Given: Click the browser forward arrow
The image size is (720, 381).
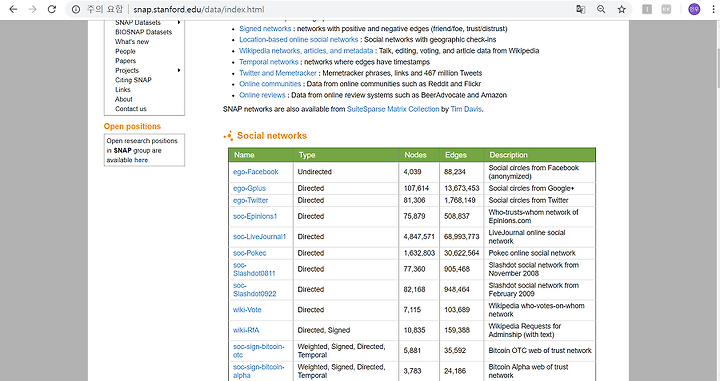Looking at the screenshot, I should coord(32,9).
